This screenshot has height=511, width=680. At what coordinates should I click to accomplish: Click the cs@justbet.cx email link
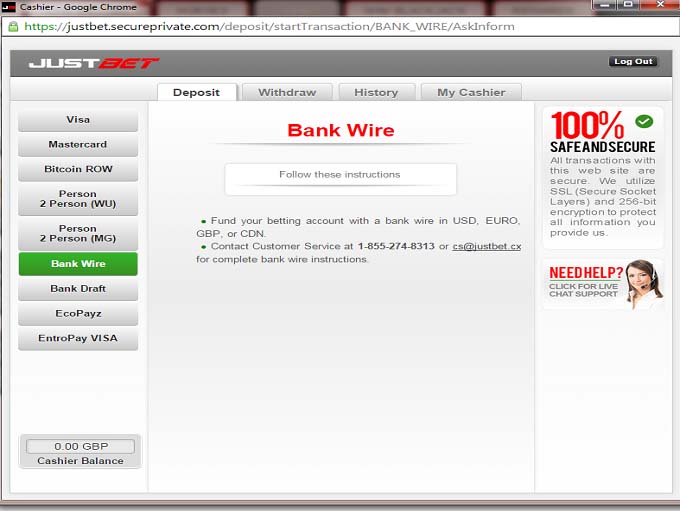pos(486,246)
